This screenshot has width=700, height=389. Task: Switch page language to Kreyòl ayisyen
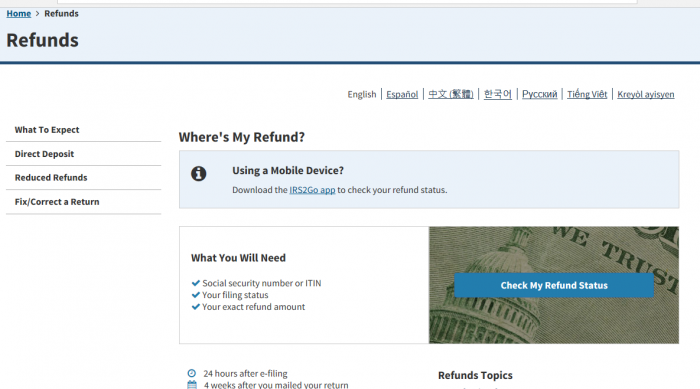(646, 94)
